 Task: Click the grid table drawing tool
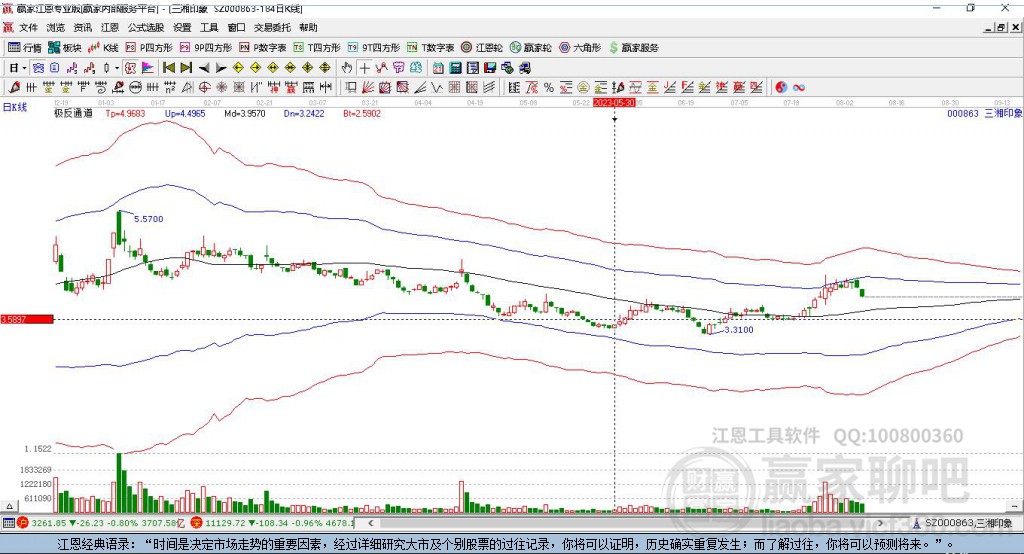coord(455,87)
